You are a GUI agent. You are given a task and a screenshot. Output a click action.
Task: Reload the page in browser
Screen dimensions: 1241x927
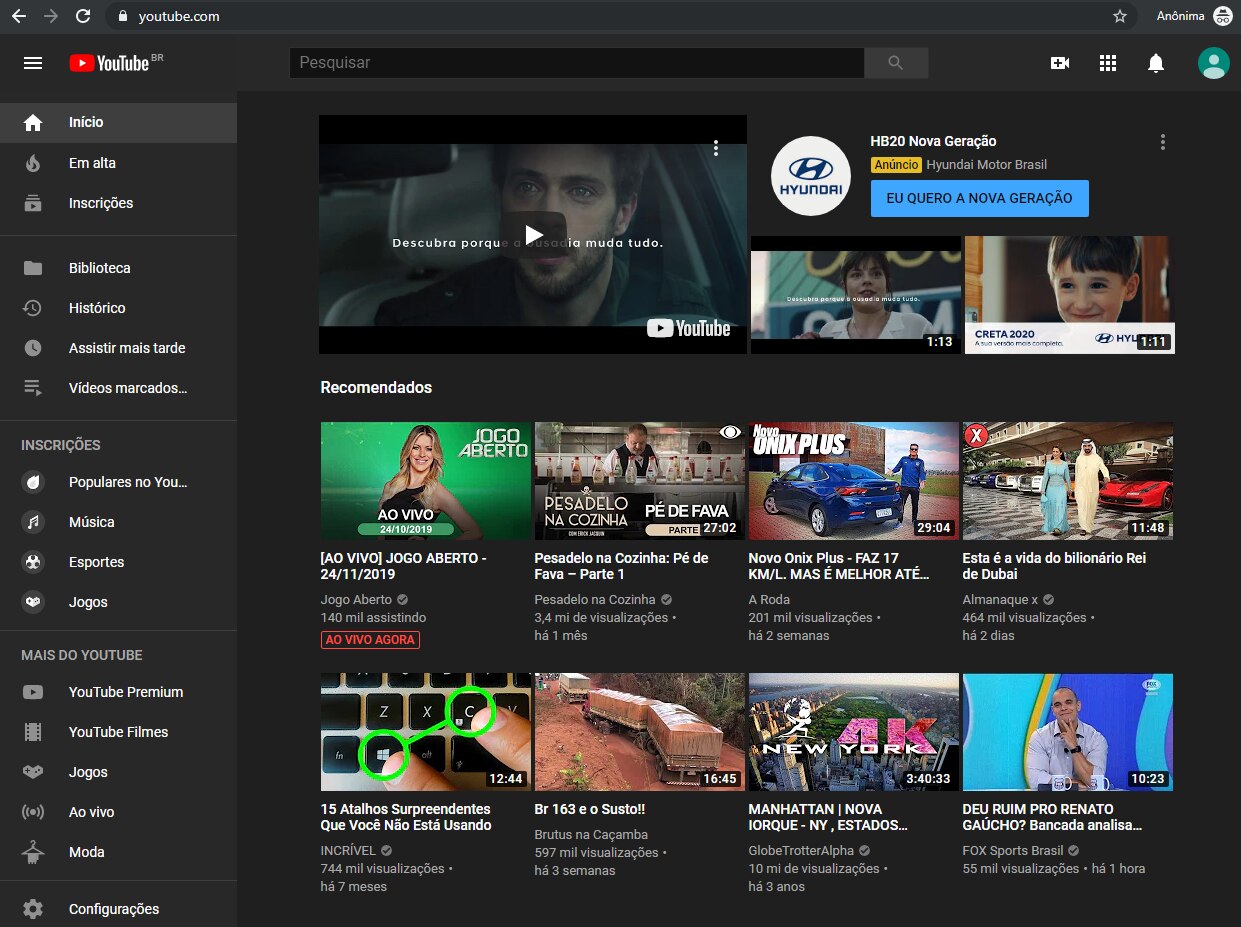[83, 16]
